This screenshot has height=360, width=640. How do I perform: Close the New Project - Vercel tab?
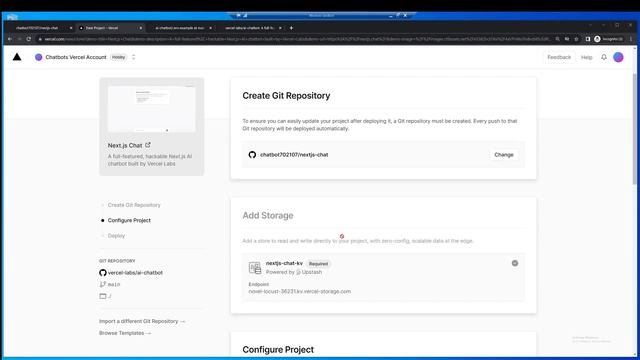coord(141,28)
